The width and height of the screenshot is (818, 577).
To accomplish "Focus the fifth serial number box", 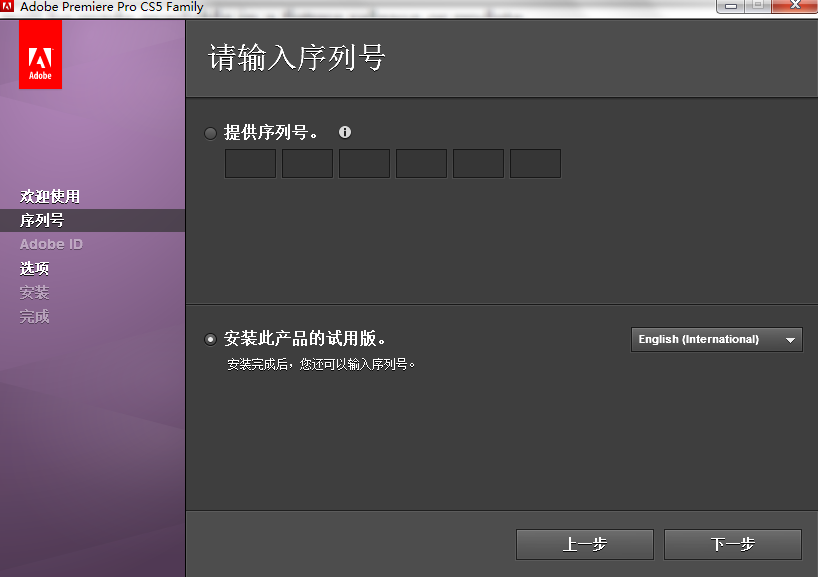I will [x=478, y=163].
